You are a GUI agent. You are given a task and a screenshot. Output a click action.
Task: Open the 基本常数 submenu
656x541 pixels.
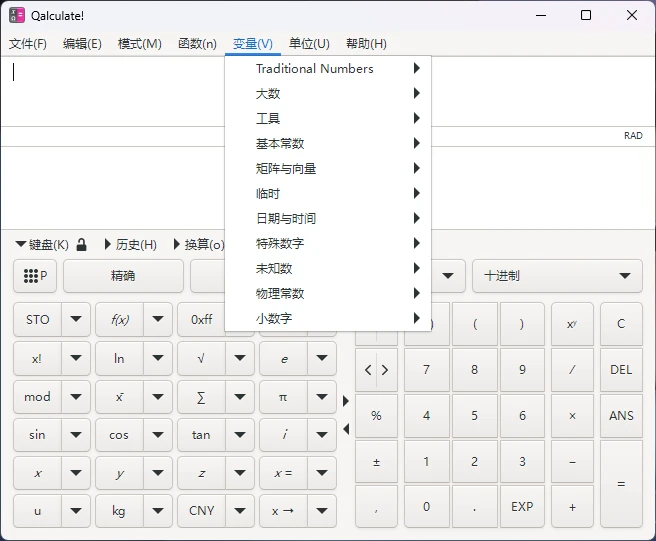click(x=328, y=144)
